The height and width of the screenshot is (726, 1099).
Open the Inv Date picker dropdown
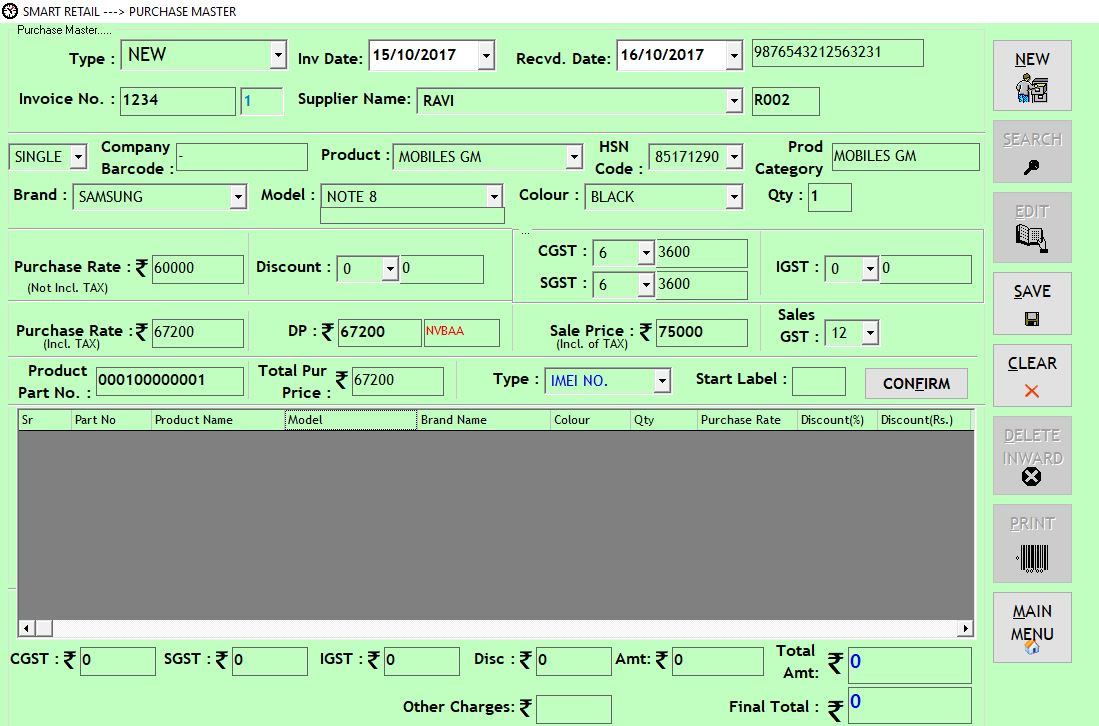click(486, 55)
